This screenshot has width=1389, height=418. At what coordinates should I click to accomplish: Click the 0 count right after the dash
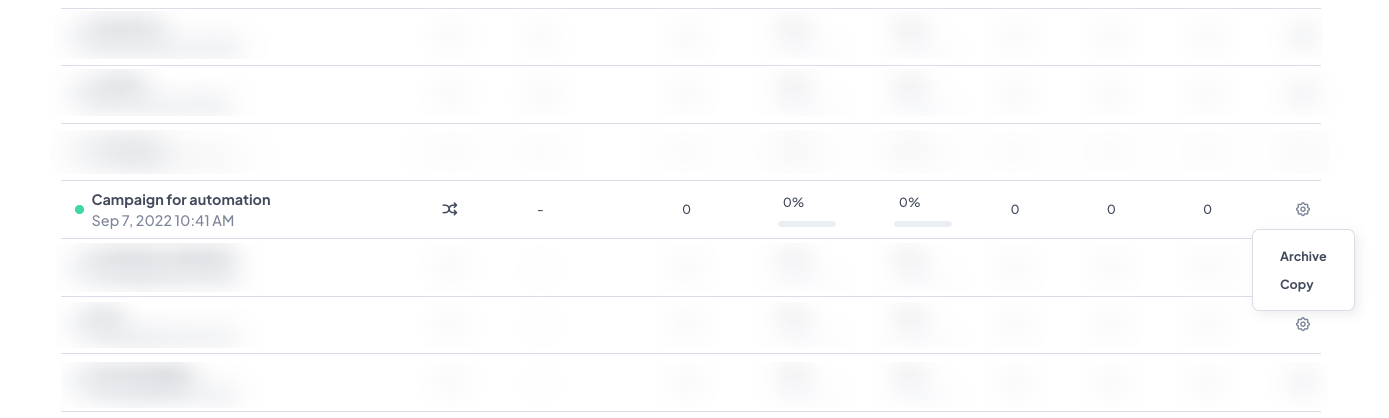coord(686,209)
